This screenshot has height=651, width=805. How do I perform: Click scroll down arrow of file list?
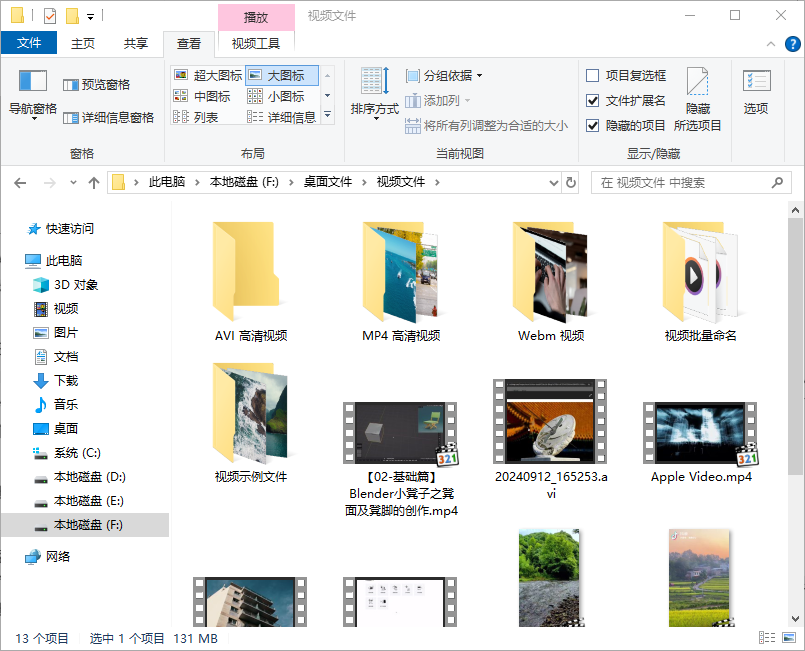795,619
